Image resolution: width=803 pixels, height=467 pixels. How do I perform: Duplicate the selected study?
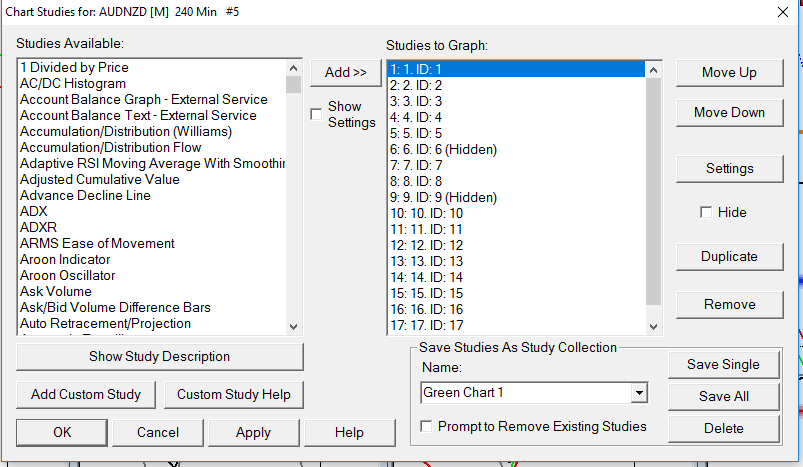tap(729, 256)
